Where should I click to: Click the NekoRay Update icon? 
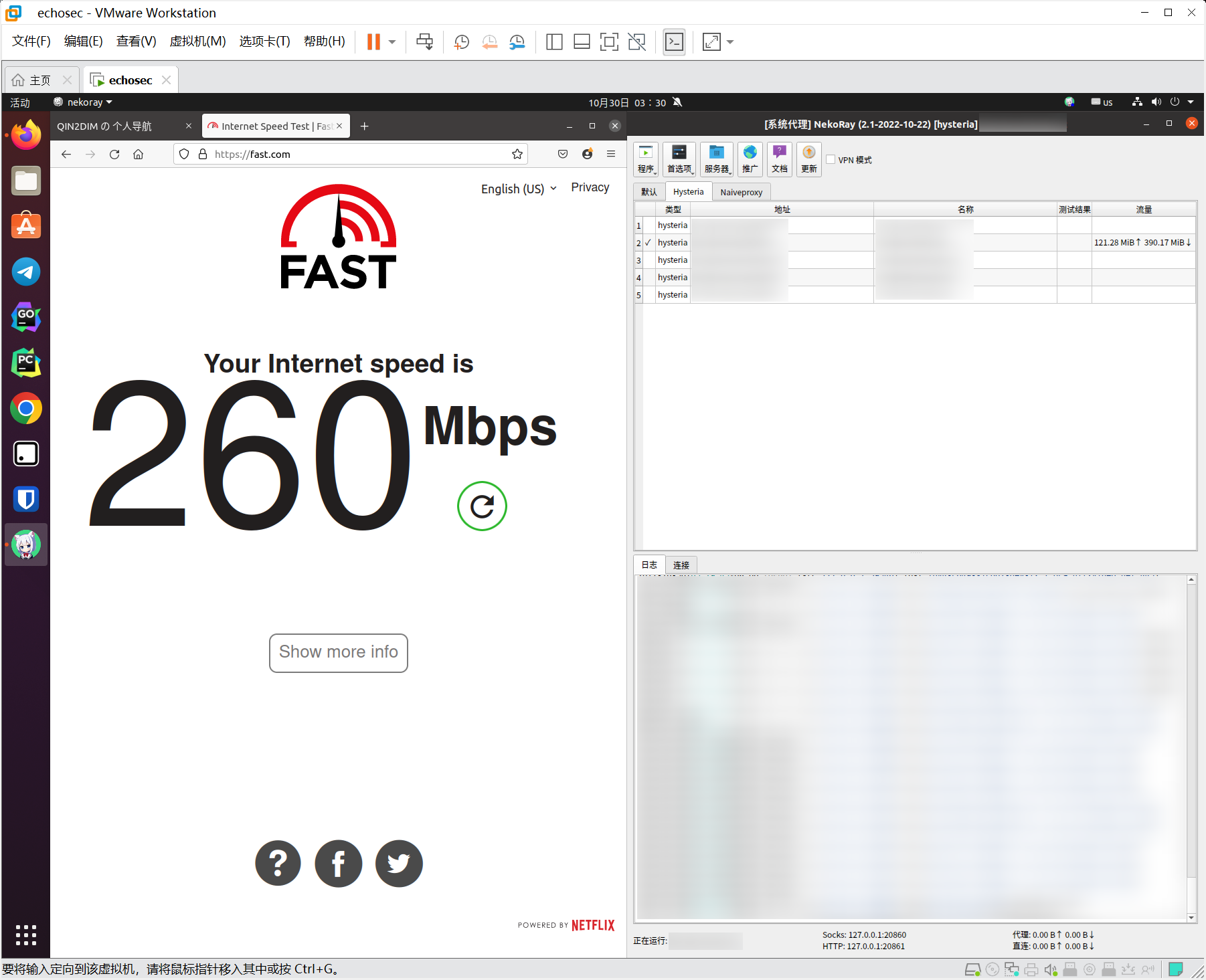tap(808, 159)
